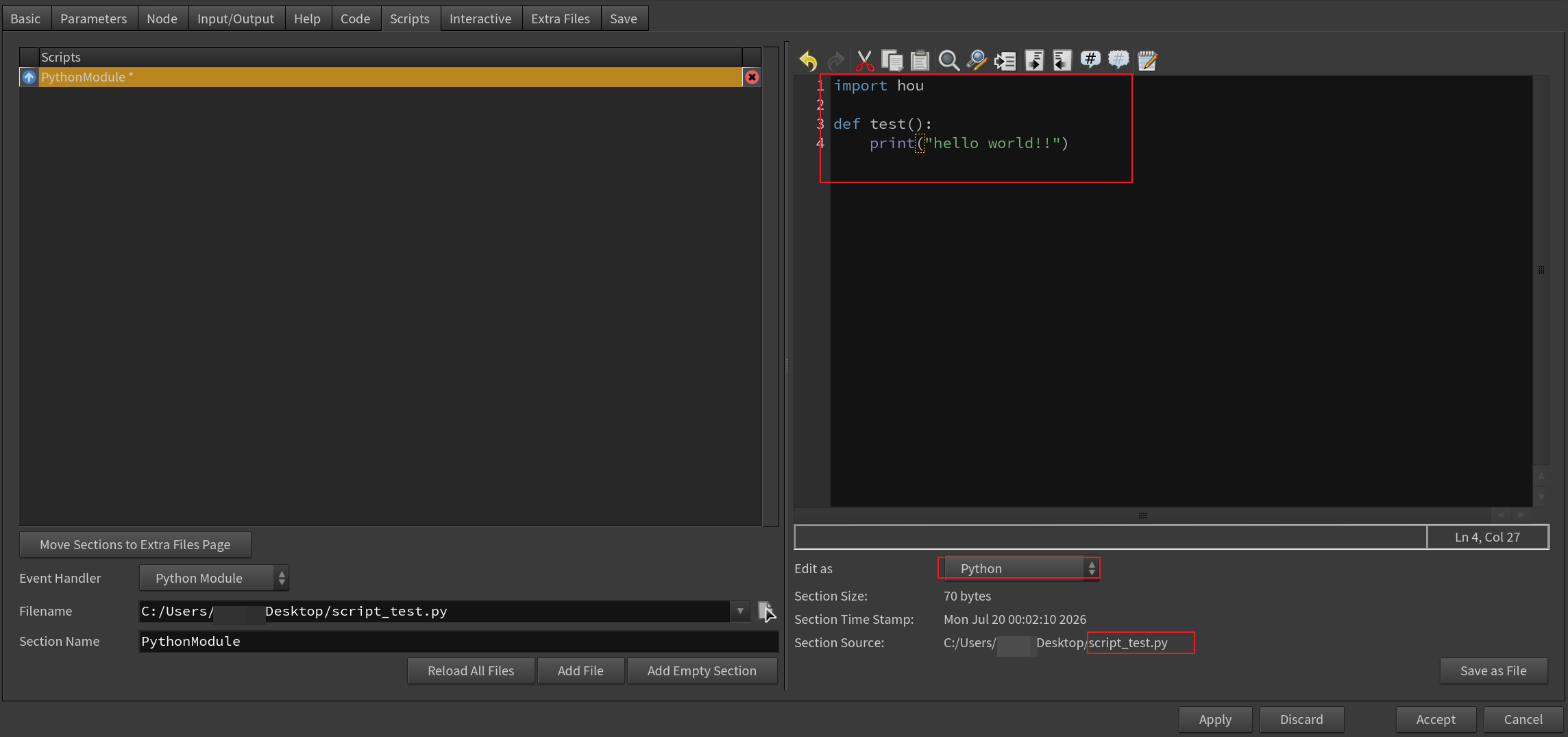Open Find and Replace tool
The image size is (1568, 737).
[x=977, y=61]
